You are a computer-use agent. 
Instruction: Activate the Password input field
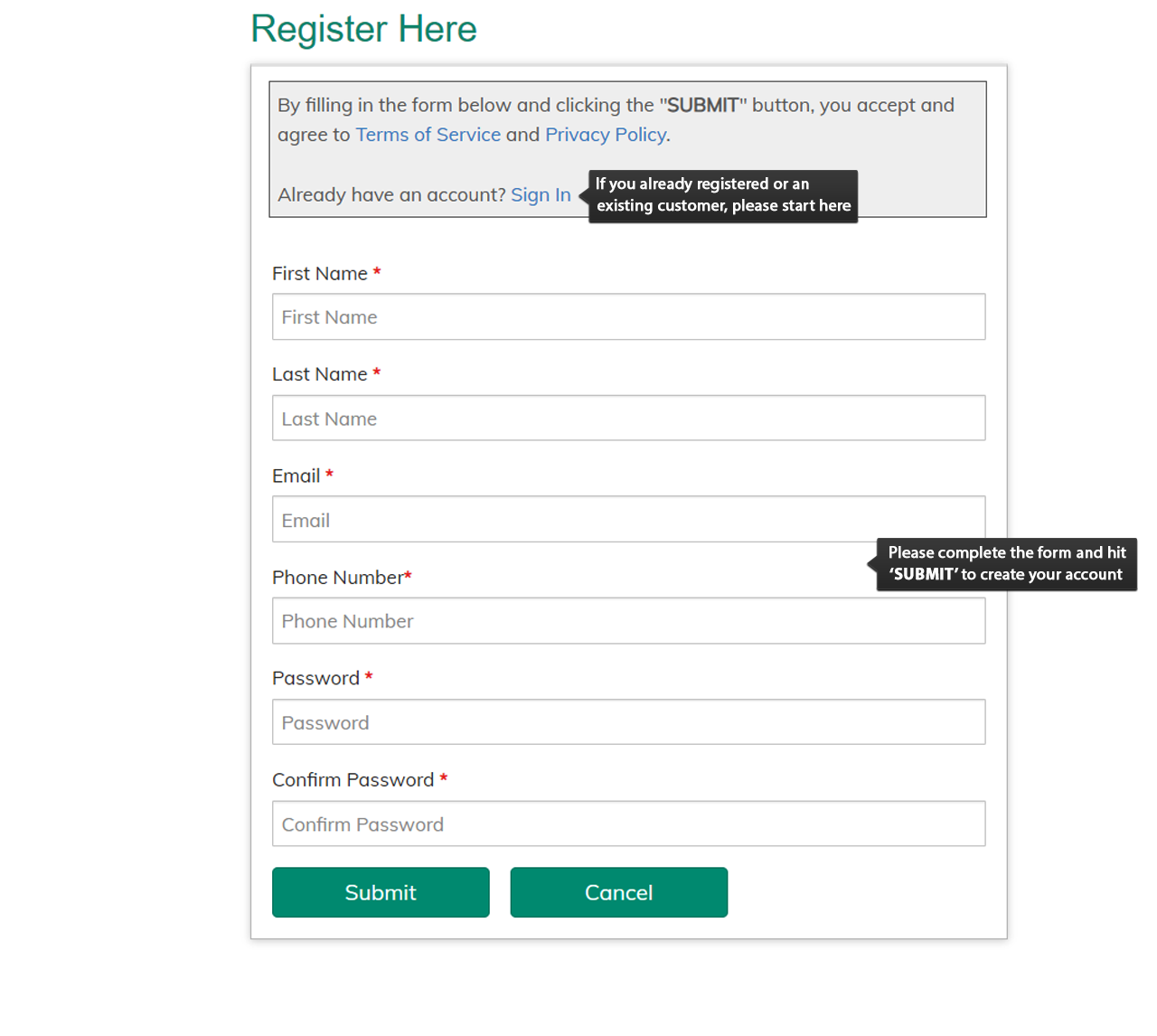[x=629, y=722]
